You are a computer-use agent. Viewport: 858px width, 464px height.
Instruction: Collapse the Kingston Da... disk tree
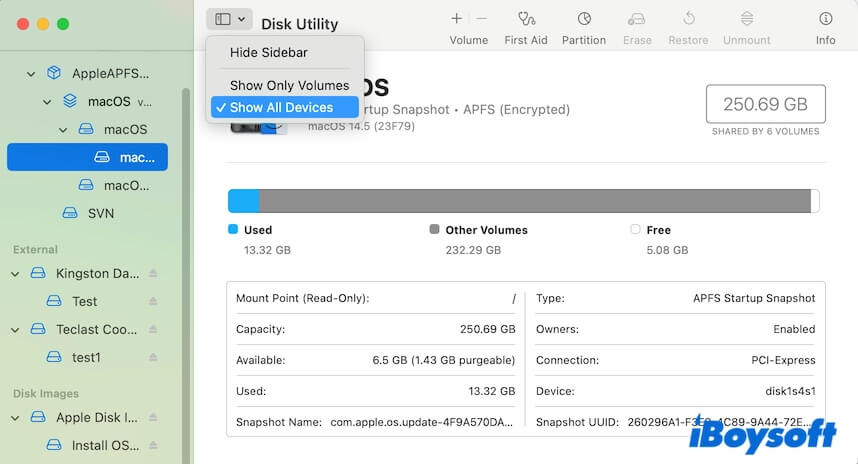click(x=15, y=273)
